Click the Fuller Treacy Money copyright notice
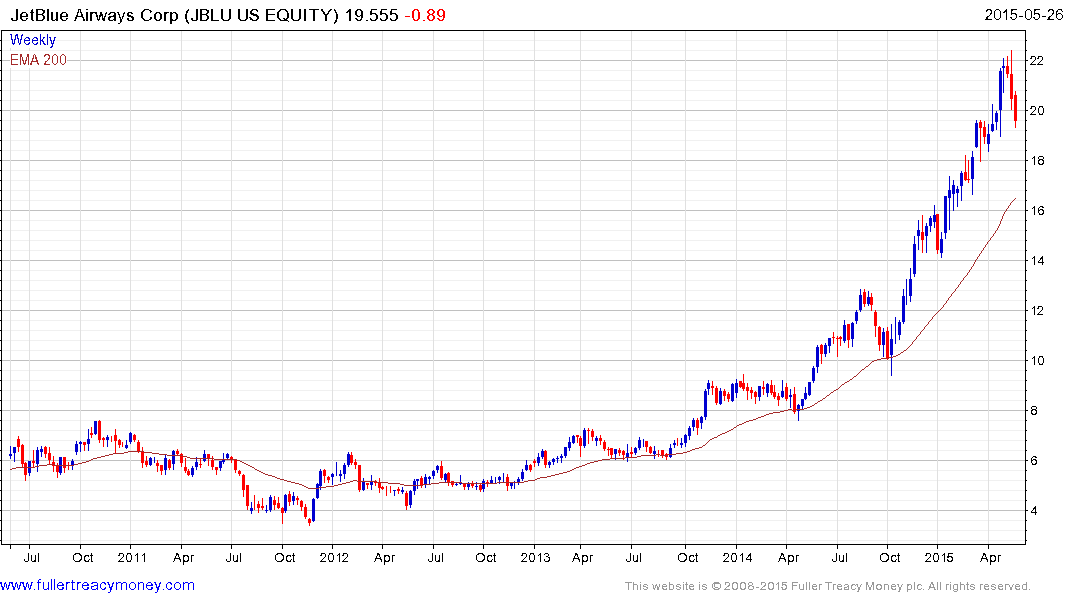 point(828,586)
